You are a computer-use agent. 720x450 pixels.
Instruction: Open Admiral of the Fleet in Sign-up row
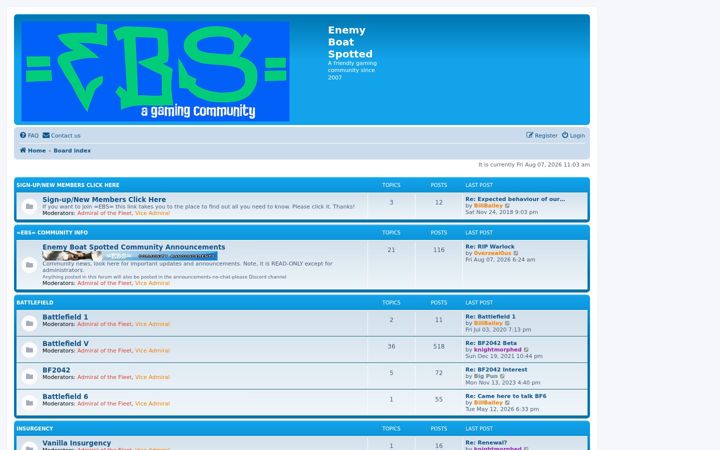[x=104, y=214]
